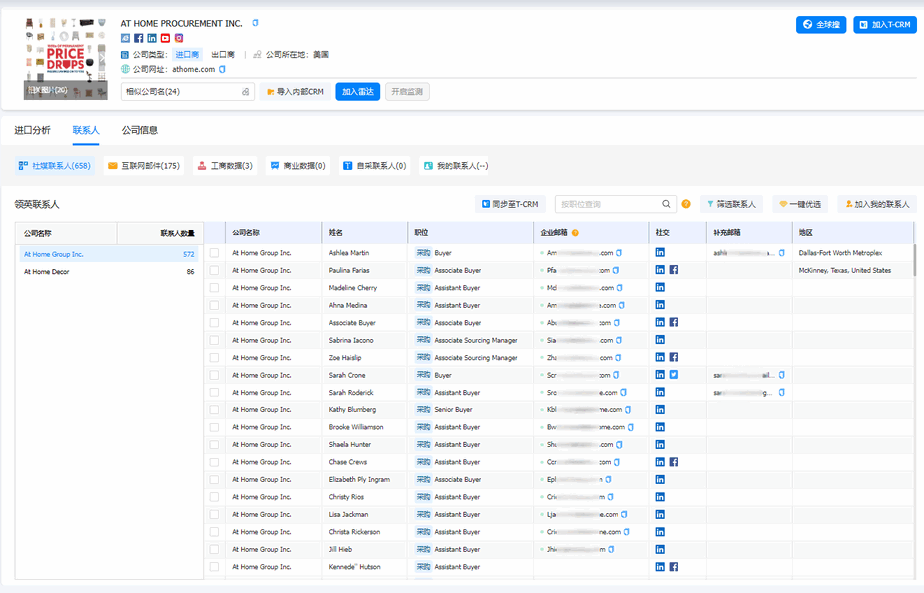Open the 互联网邮件(175) tab

click(x=144, y=166)
